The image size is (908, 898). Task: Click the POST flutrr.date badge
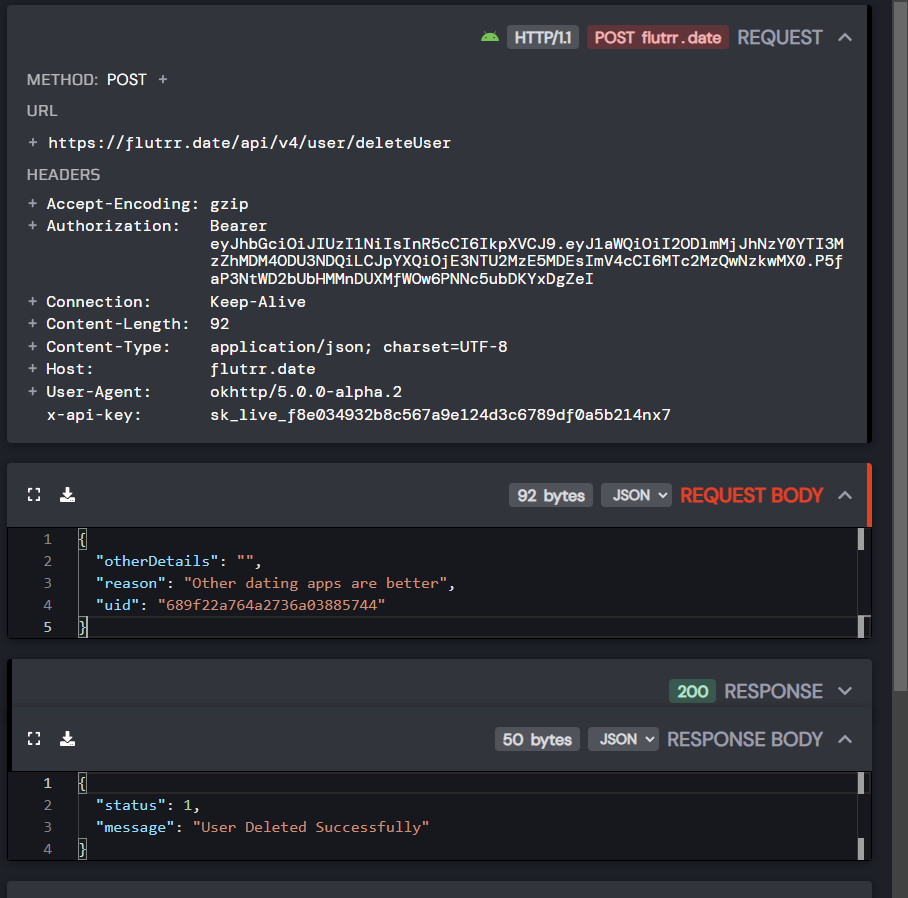(x=657, y=38)
